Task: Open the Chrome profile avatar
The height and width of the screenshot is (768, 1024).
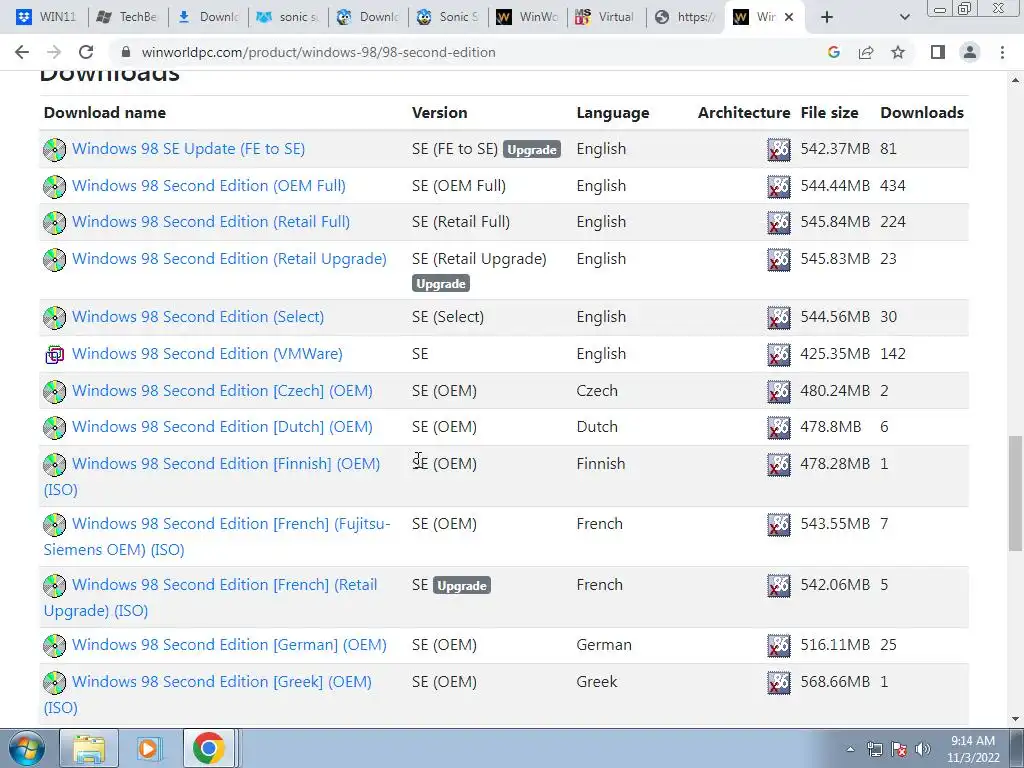Action: [x=970, y=52]
